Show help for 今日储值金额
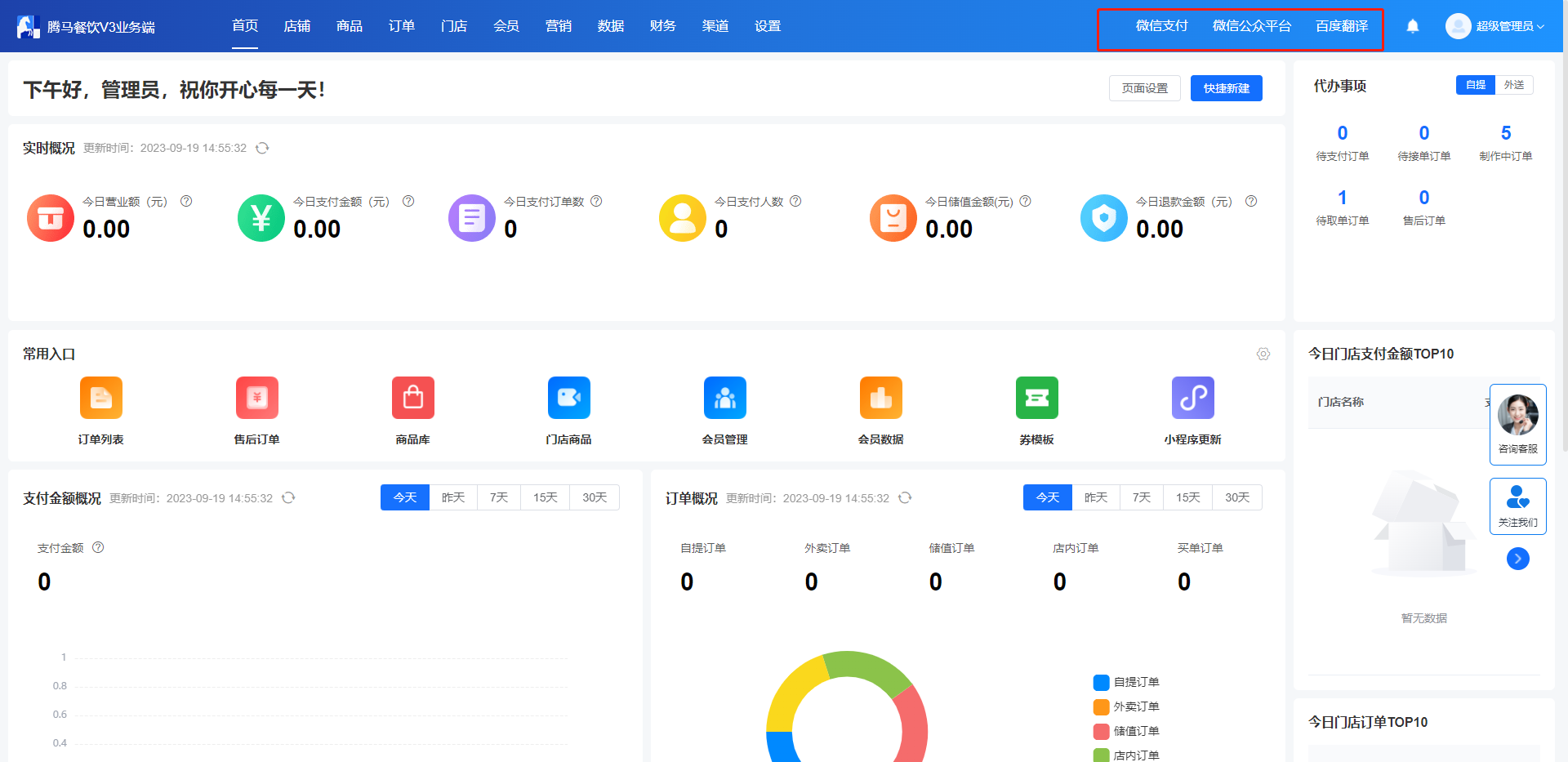1568x762 pixels. (x=1025, y=201)
